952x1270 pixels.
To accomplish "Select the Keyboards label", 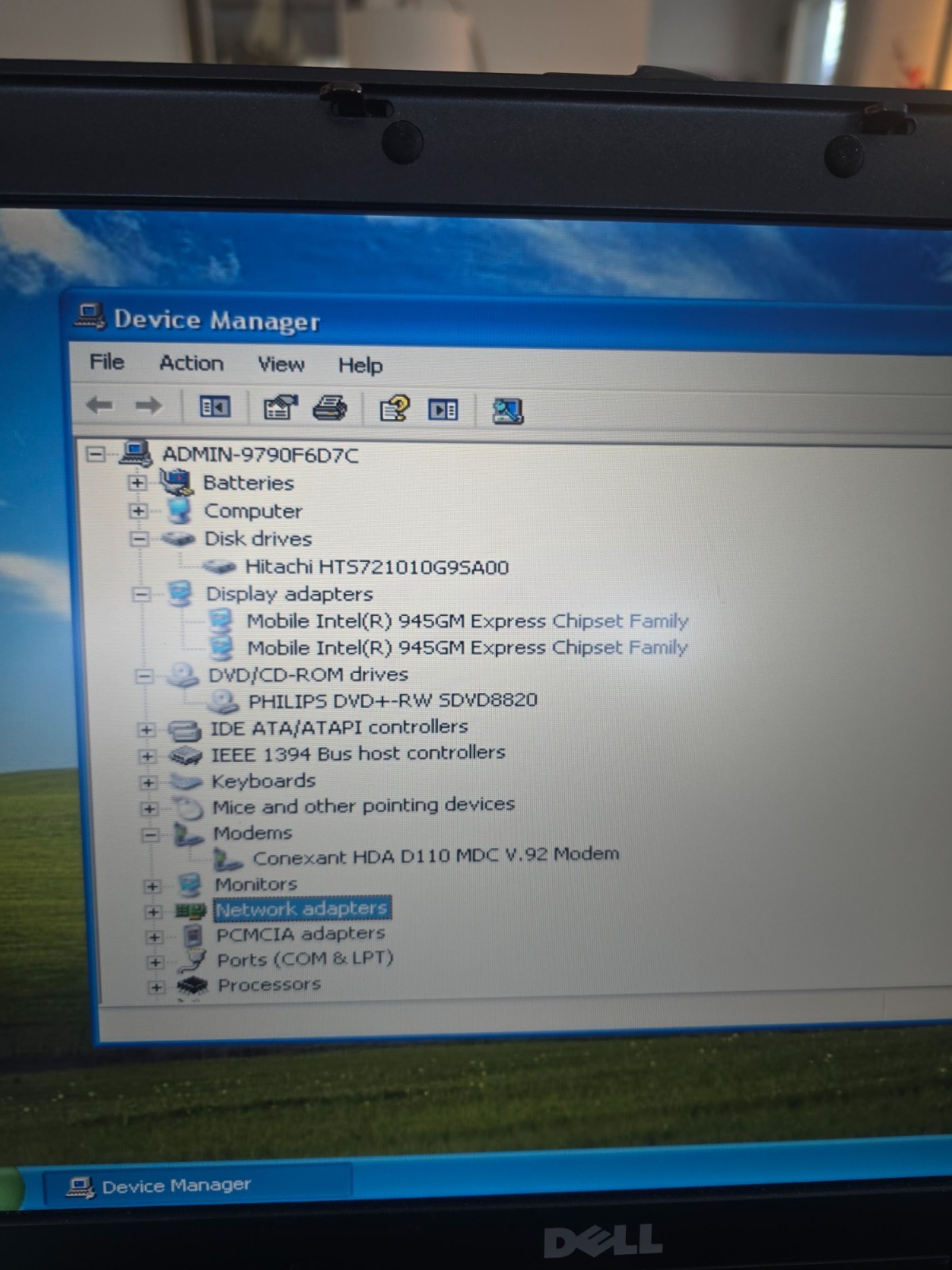I will [x=263, y=781].
